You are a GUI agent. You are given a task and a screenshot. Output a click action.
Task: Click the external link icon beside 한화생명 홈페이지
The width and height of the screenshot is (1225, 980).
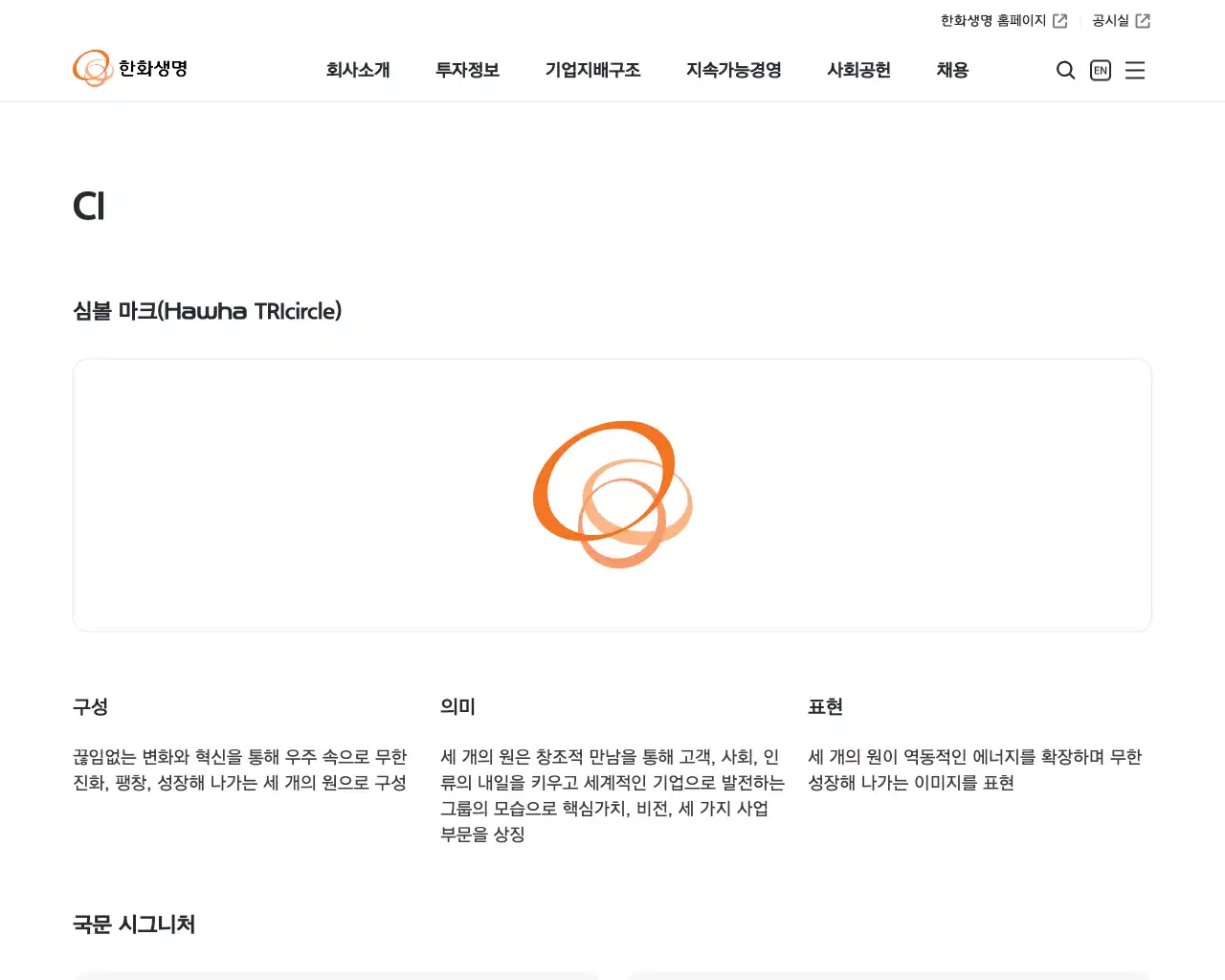tap(1062, 20)
